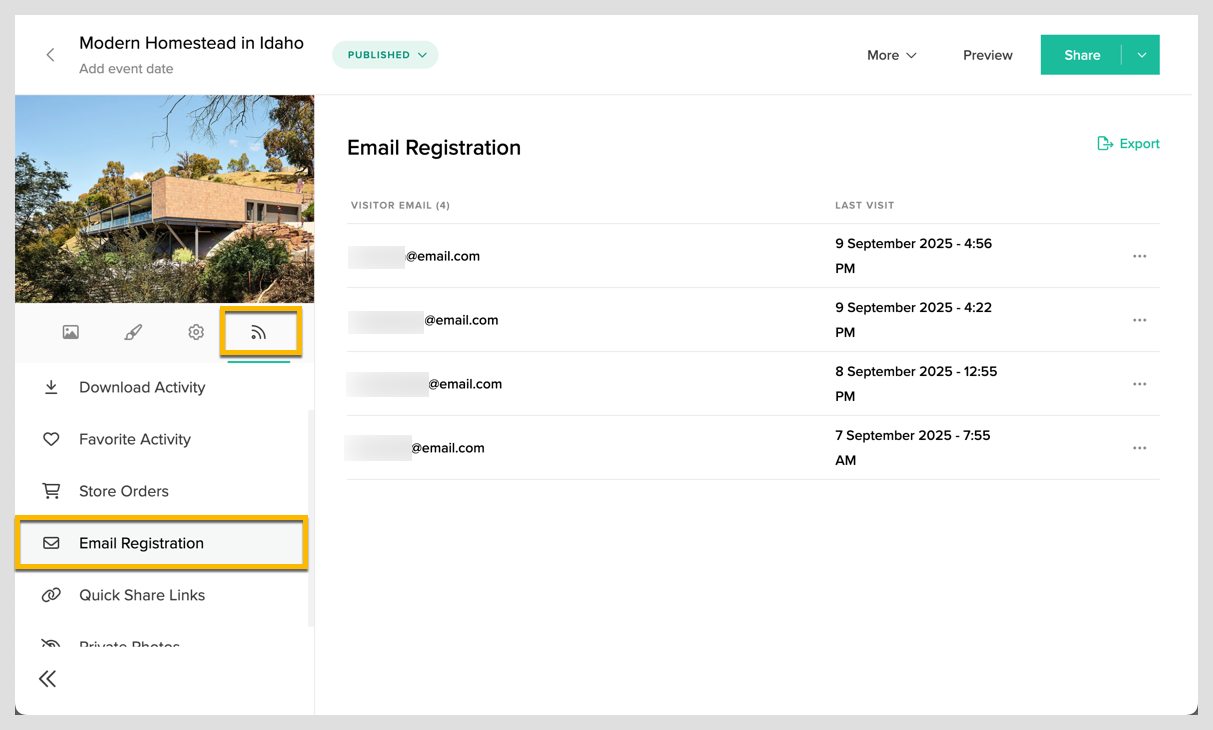This screenshot has height=730, width=1213.
Task: Open Quick Share Links with the link icon
Action: click(141, 595)
